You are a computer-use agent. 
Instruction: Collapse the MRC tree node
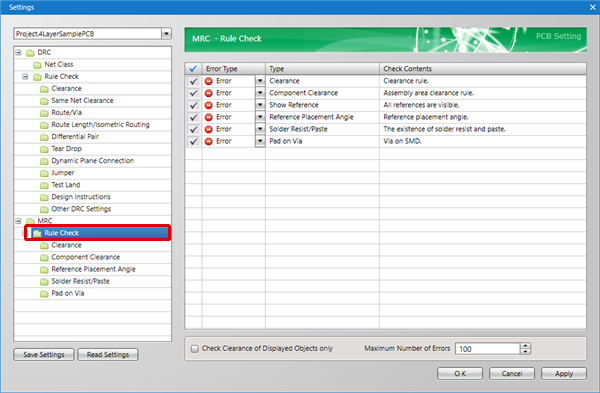point(18,221)
